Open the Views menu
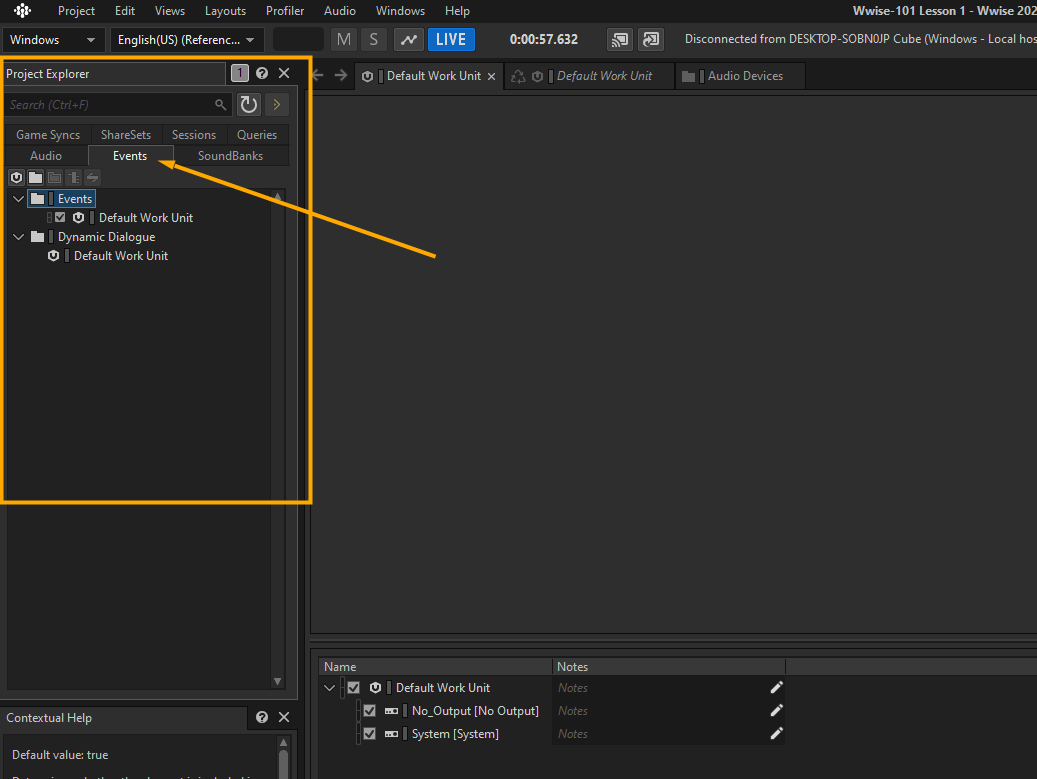Screen dimensions: 1037x779 pos(169,11)
